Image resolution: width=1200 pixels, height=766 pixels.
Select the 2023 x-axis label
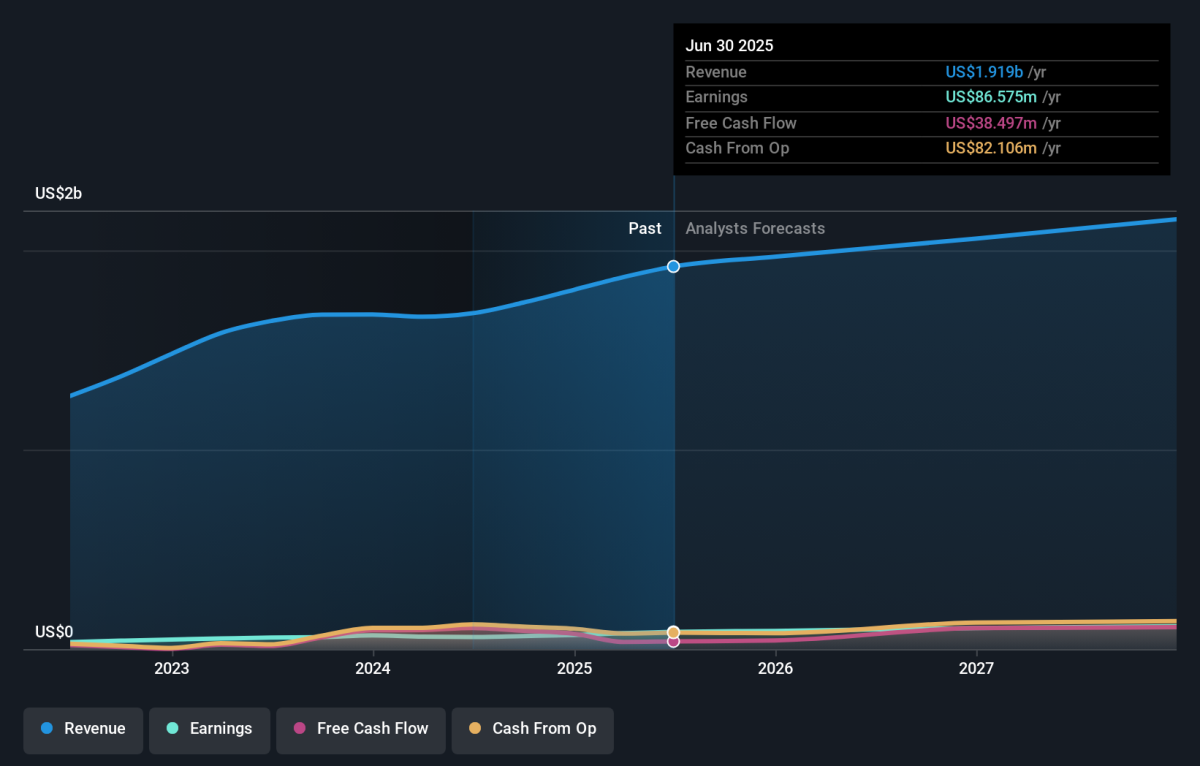[172, 668]
